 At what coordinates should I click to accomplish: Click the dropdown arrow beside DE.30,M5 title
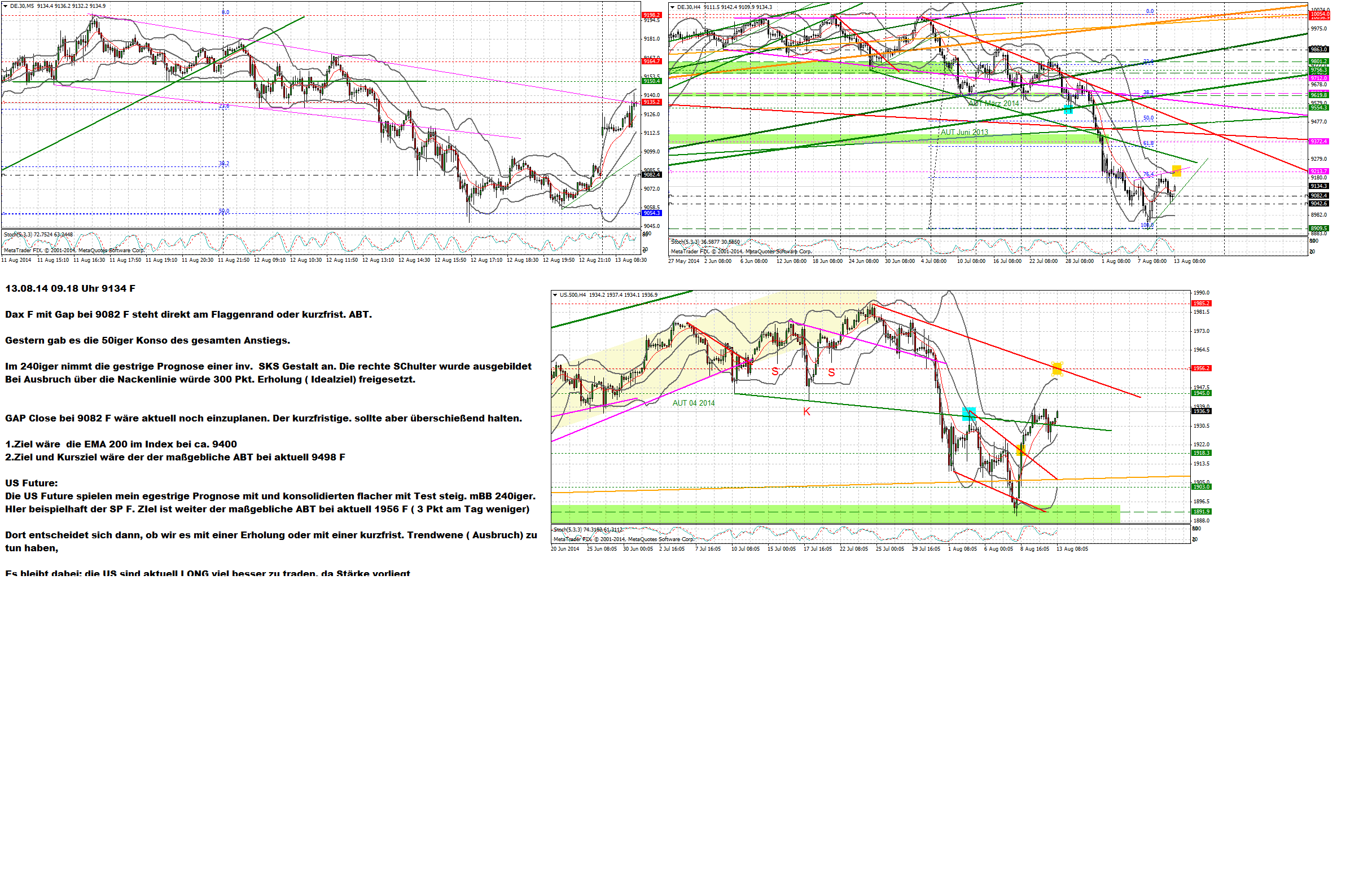(5, 6)
